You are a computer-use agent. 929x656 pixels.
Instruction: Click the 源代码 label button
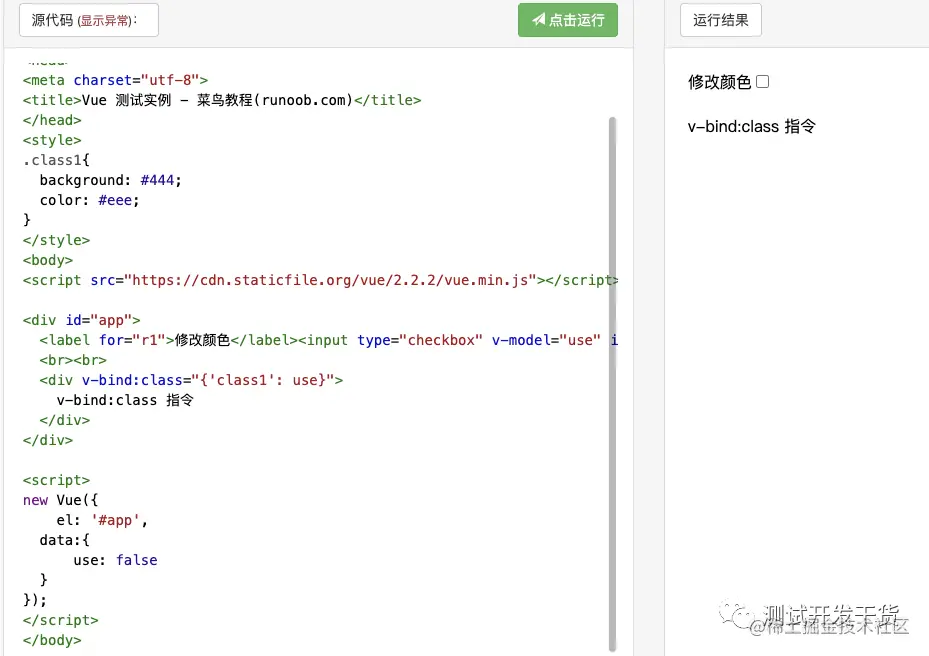(89, 20)
